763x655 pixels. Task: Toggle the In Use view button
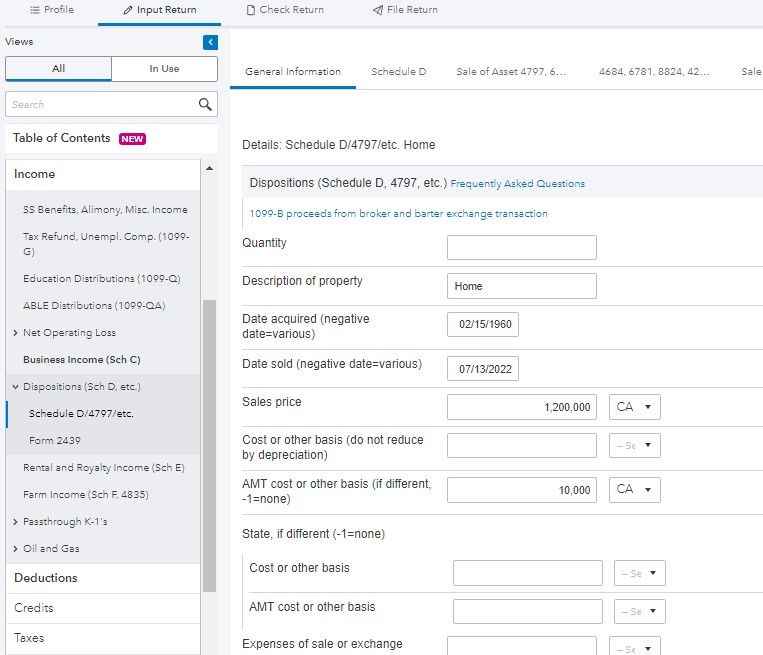[164, 69]
